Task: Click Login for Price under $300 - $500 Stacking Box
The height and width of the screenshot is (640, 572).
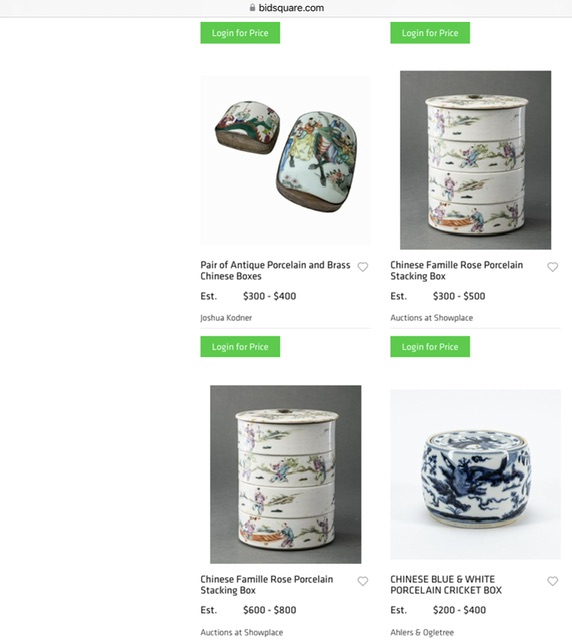Action: [x=430, y=347]
